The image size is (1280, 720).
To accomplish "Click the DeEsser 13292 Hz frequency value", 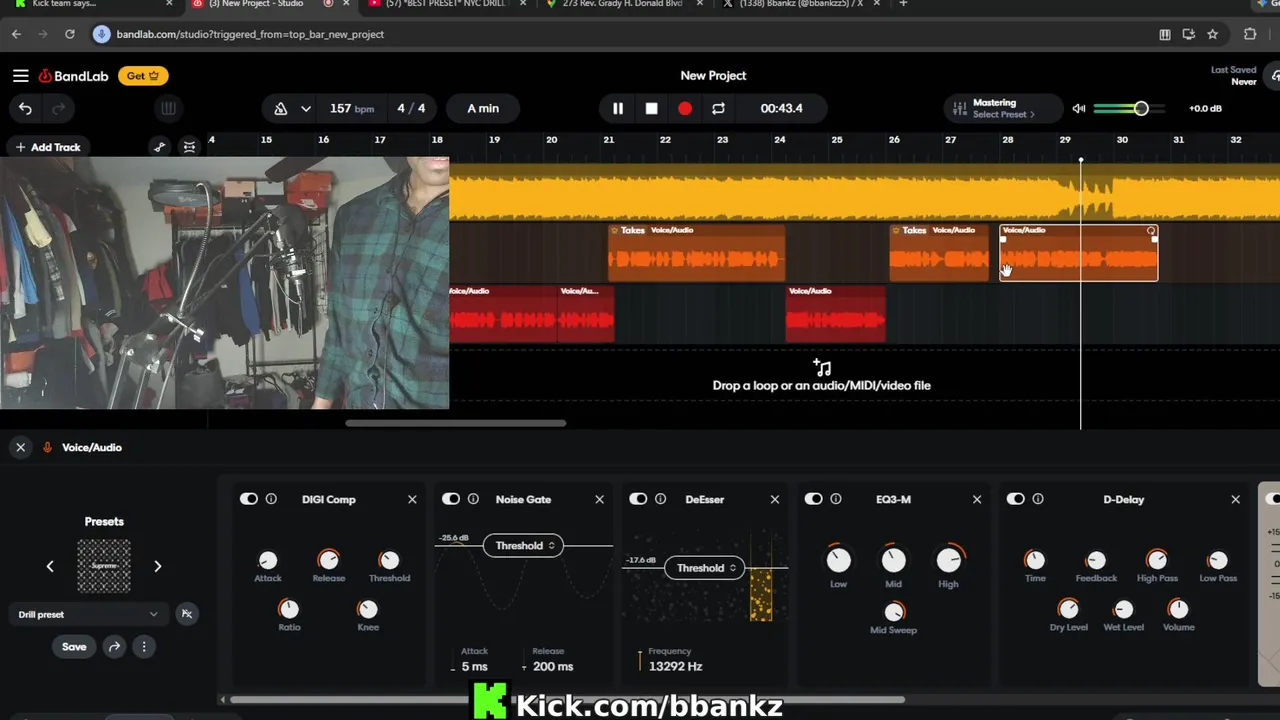I will tap(675, 666).
